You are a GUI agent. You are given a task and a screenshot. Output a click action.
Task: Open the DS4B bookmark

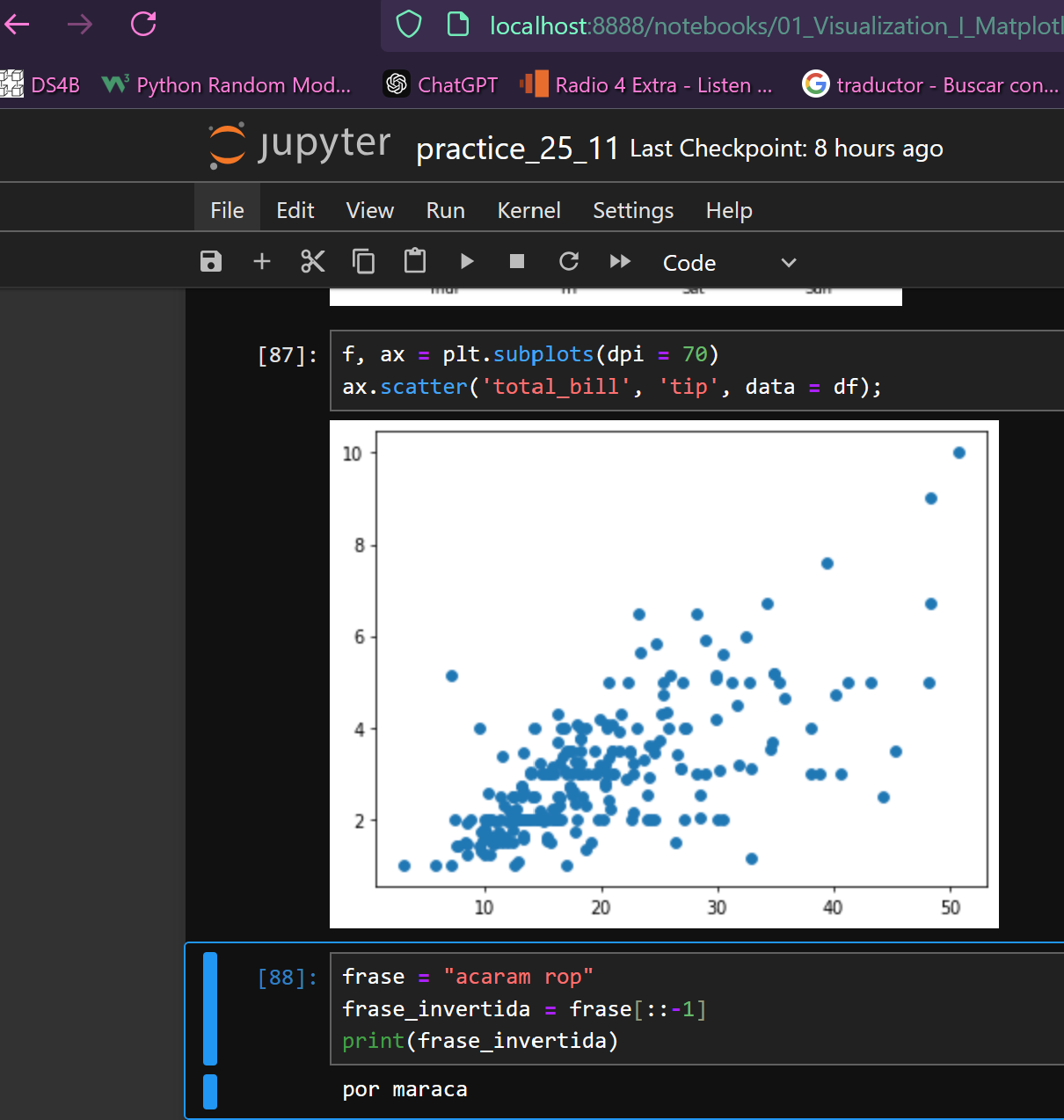40,84
